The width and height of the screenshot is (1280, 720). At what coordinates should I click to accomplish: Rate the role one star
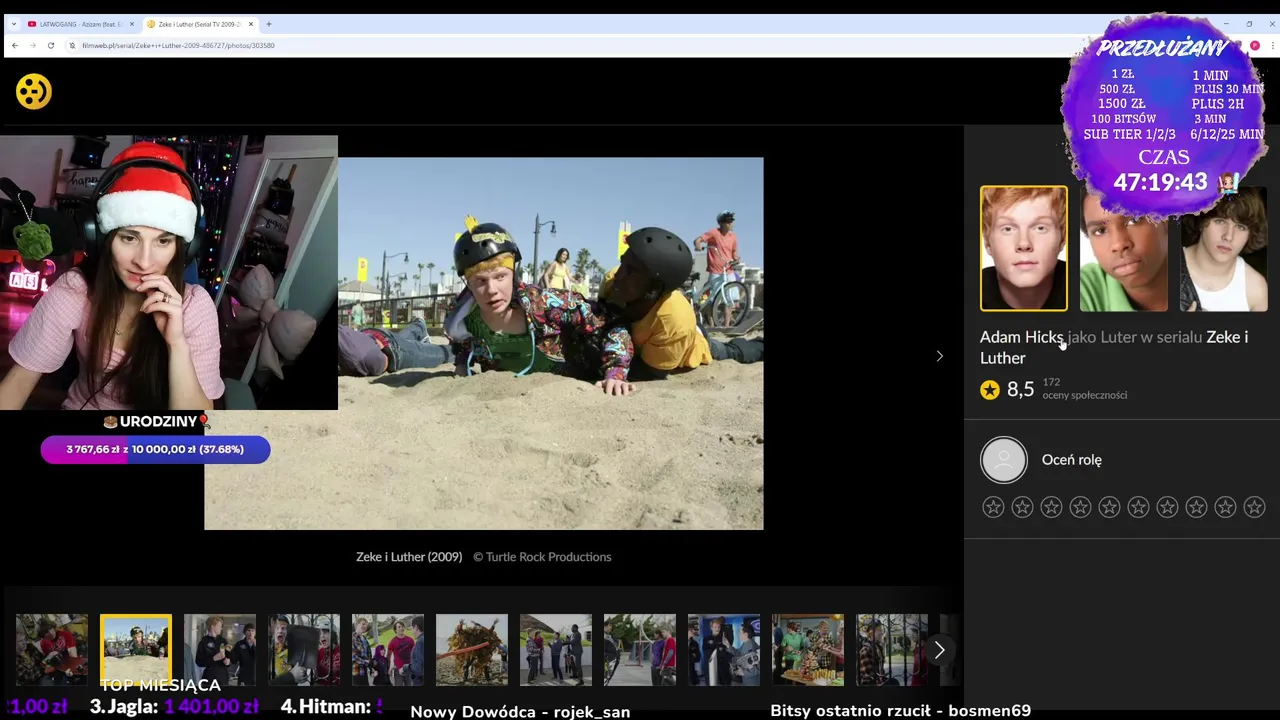click(993, 507)
